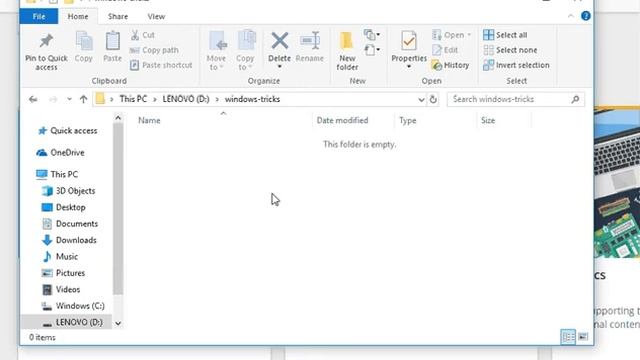Expand the Delete options arrow
The width and height of the screenshot is (640, 360).
(x=280, y=67)
